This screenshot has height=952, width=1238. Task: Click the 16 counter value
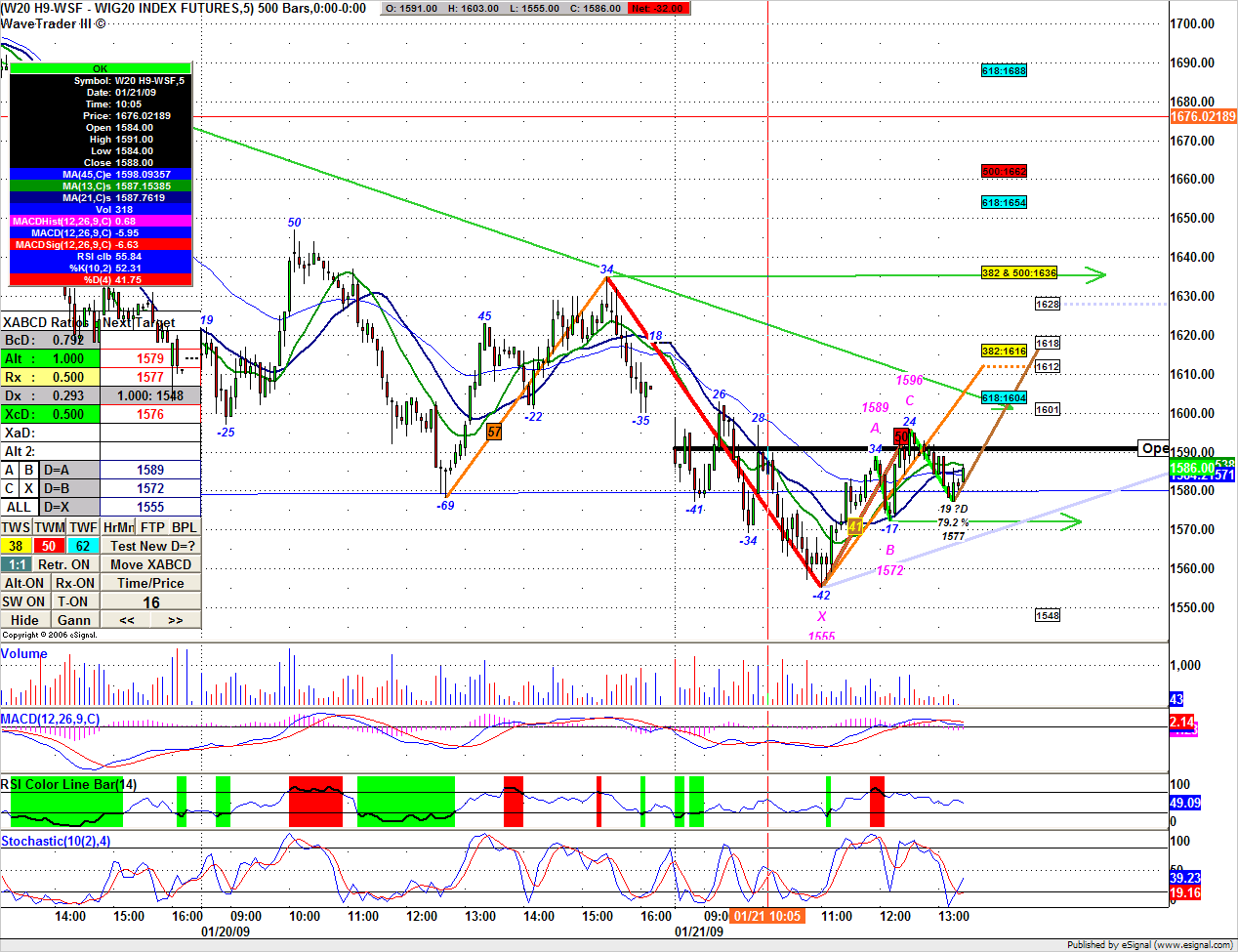click(151, 602)
